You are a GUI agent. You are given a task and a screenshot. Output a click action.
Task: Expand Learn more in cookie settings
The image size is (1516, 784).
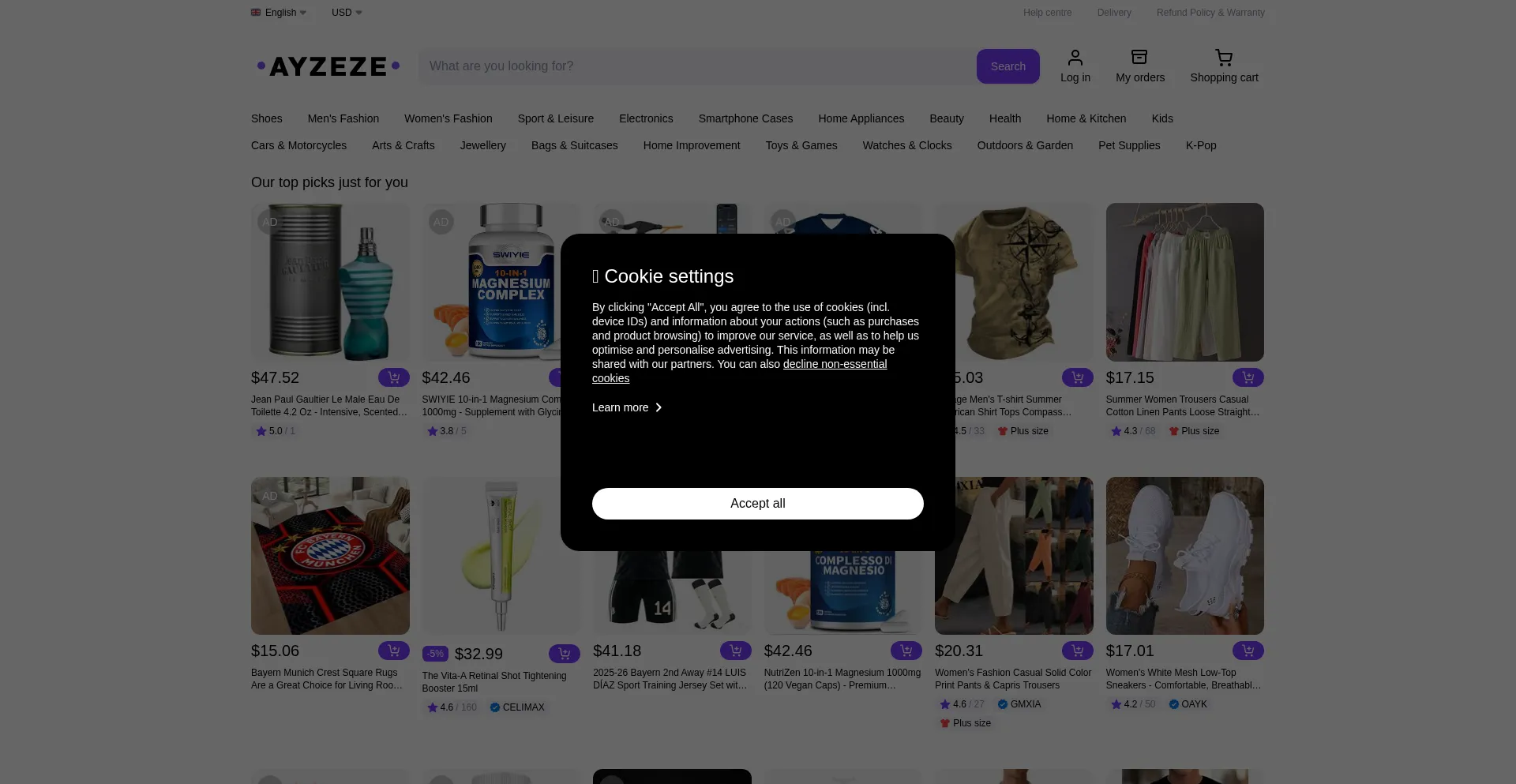point(627,407)
